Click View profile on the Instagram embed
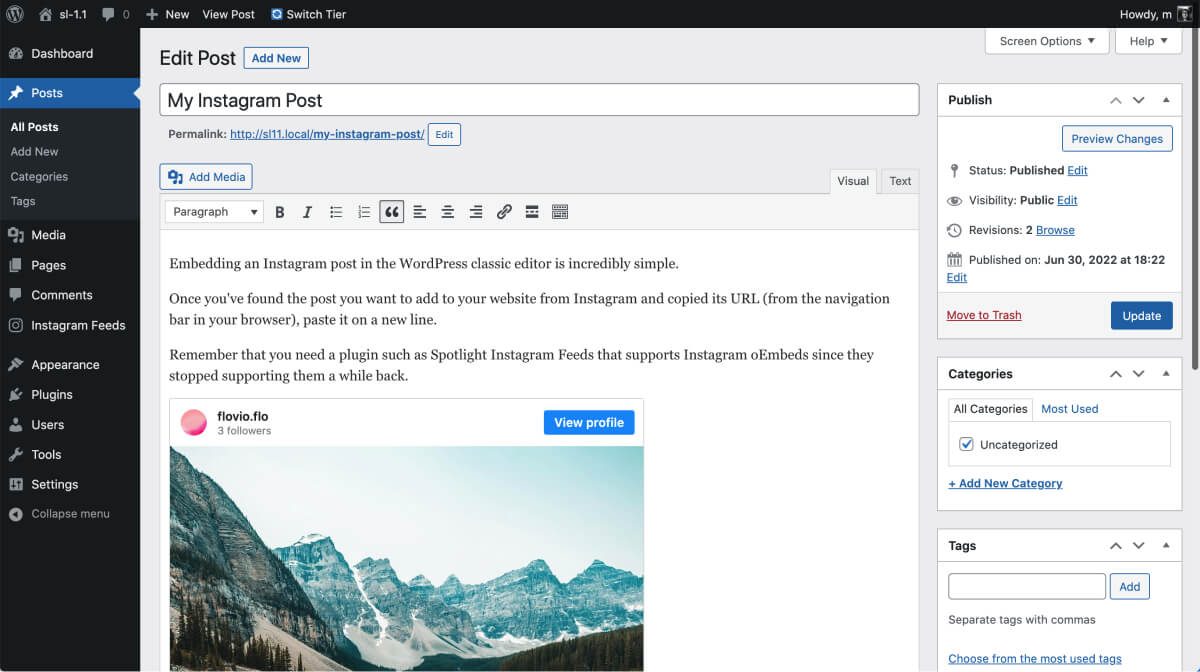This screenshot has width=1200, height=672. click(x=589, y=422)
